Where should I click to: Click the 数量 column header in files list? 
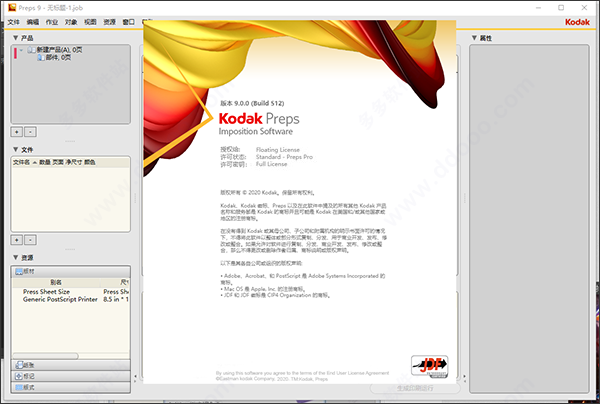[45, 163]
